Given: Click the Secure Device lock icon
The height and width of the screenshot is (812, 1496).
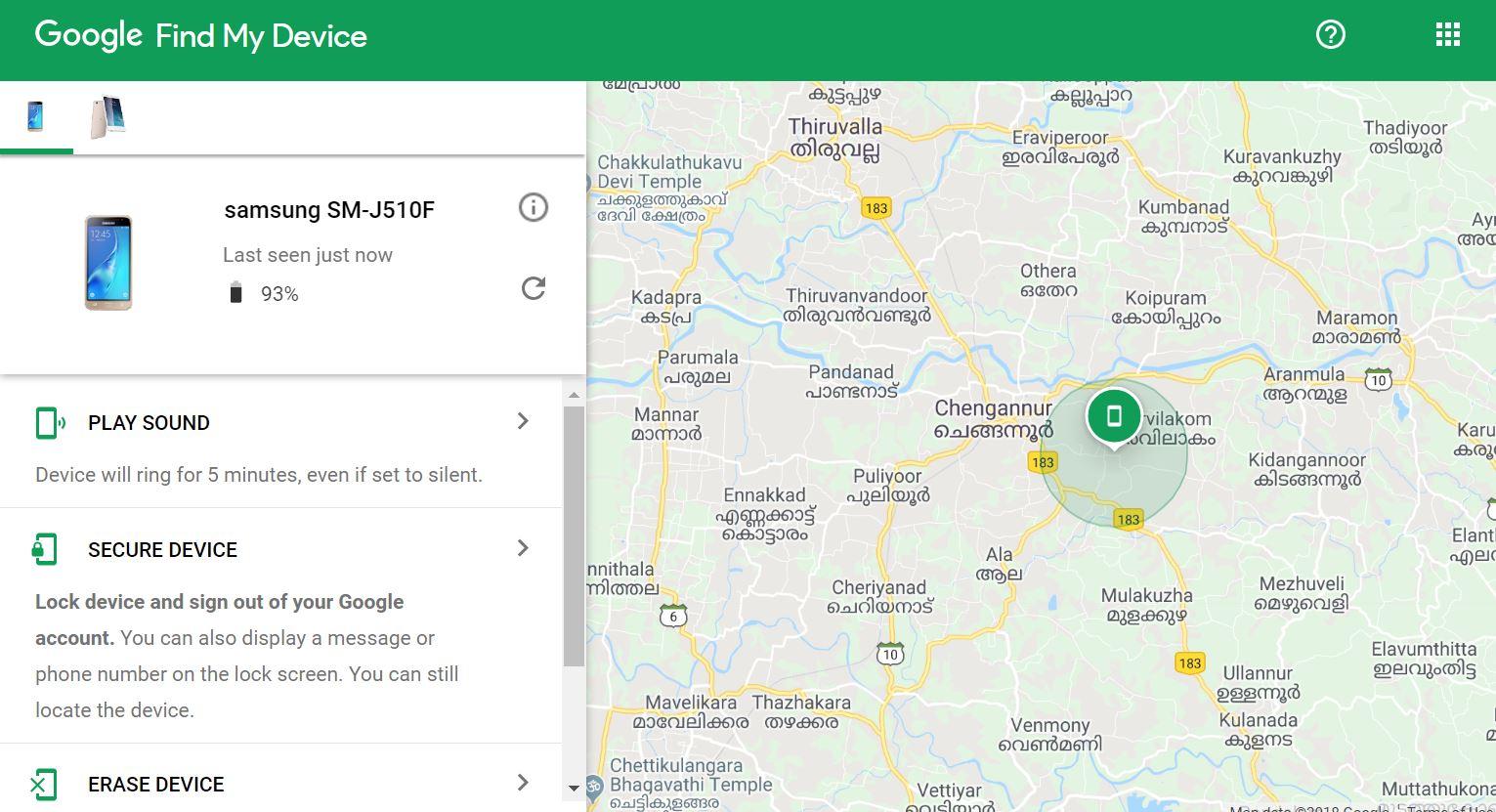Looking at the screenshot, I should pos(45,549).
